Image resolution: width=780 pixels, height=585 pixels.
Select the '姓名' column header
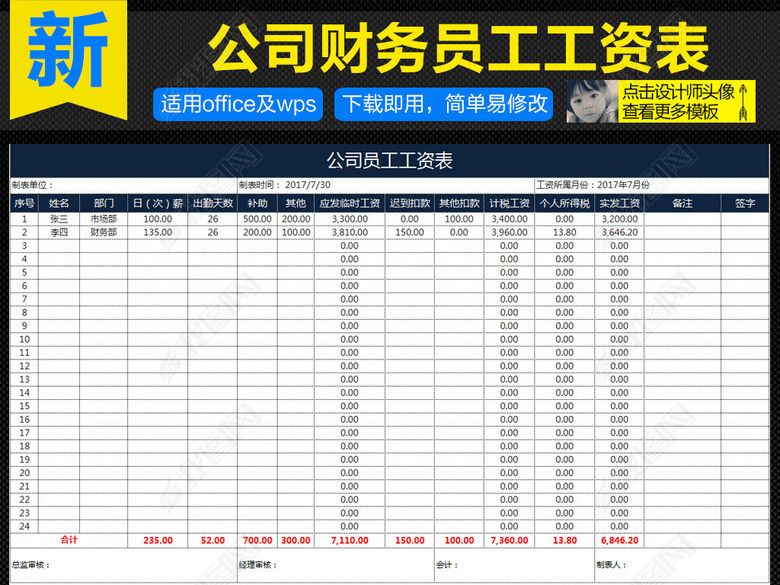[x=59, y=203]
